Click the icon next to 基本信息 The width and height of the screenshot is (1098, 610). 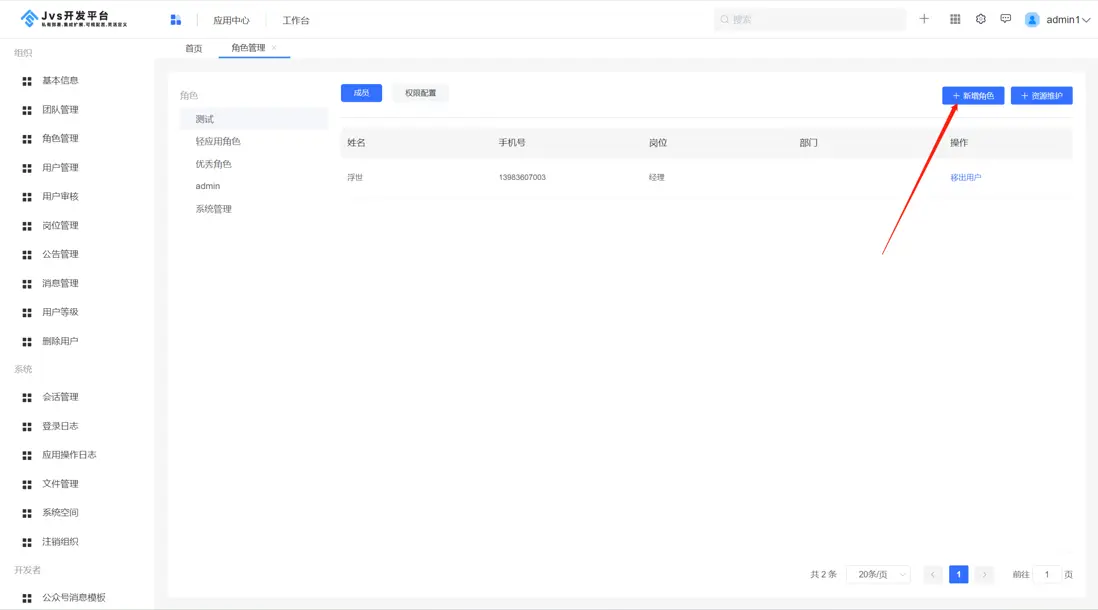(27, 81)
